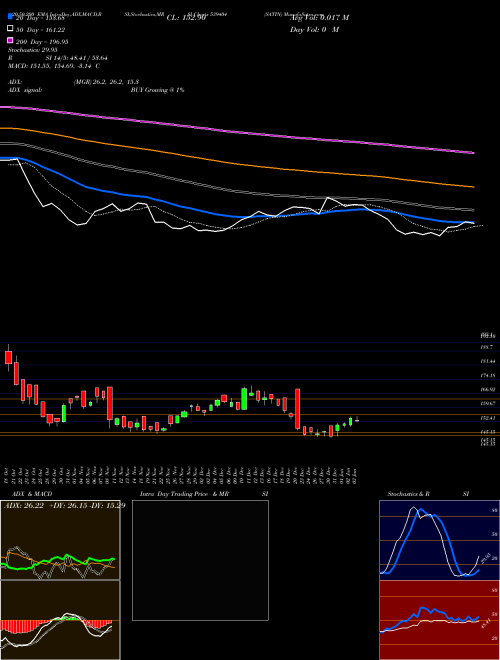Click the magenta 200 Day legend swatch

[11, 40]
